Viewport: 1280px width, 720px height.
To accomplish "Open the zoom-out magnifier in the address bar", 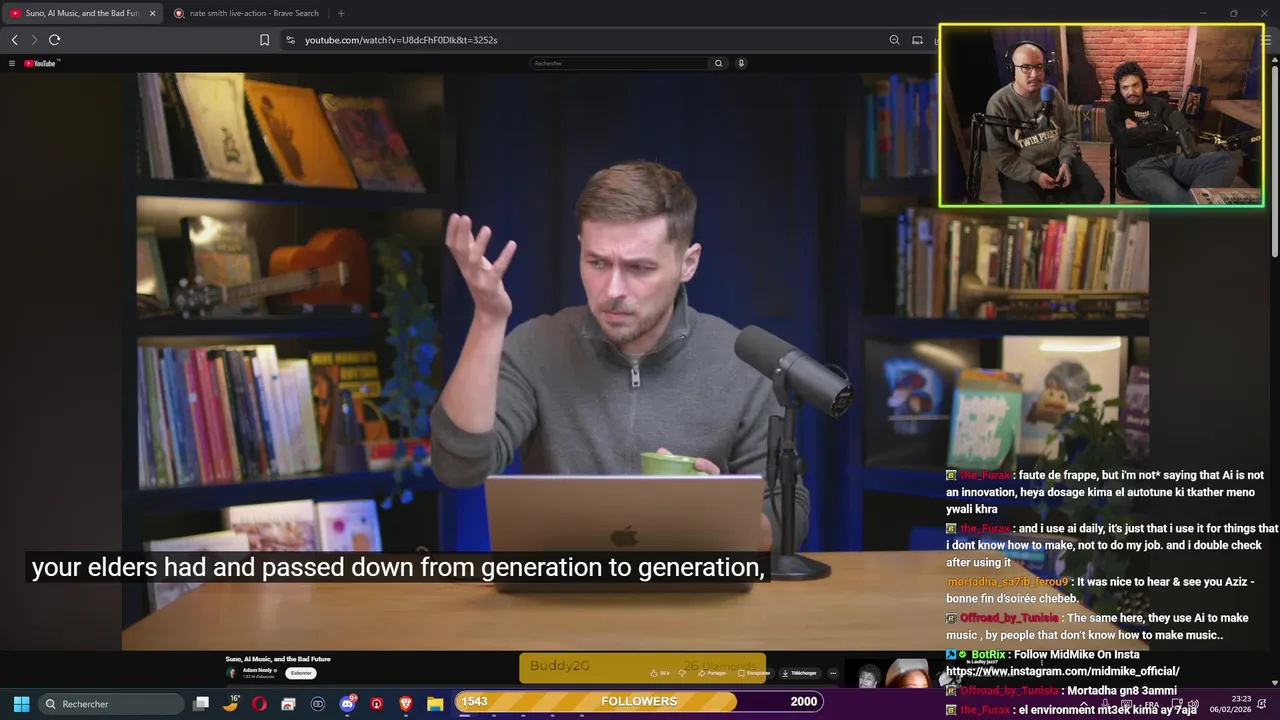I will tap(894, 40).
